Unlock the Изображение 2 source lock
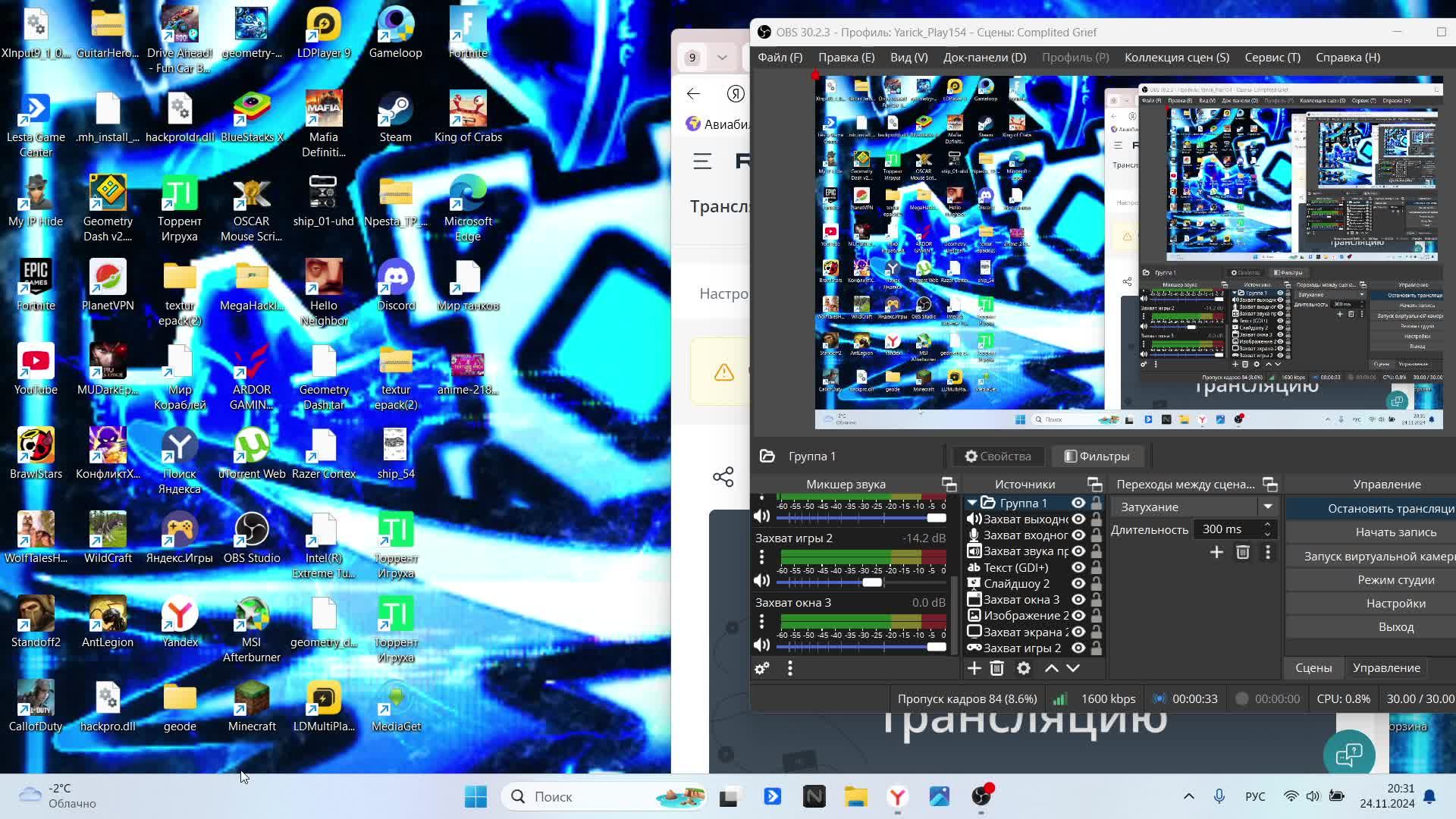 point(1096,616)
